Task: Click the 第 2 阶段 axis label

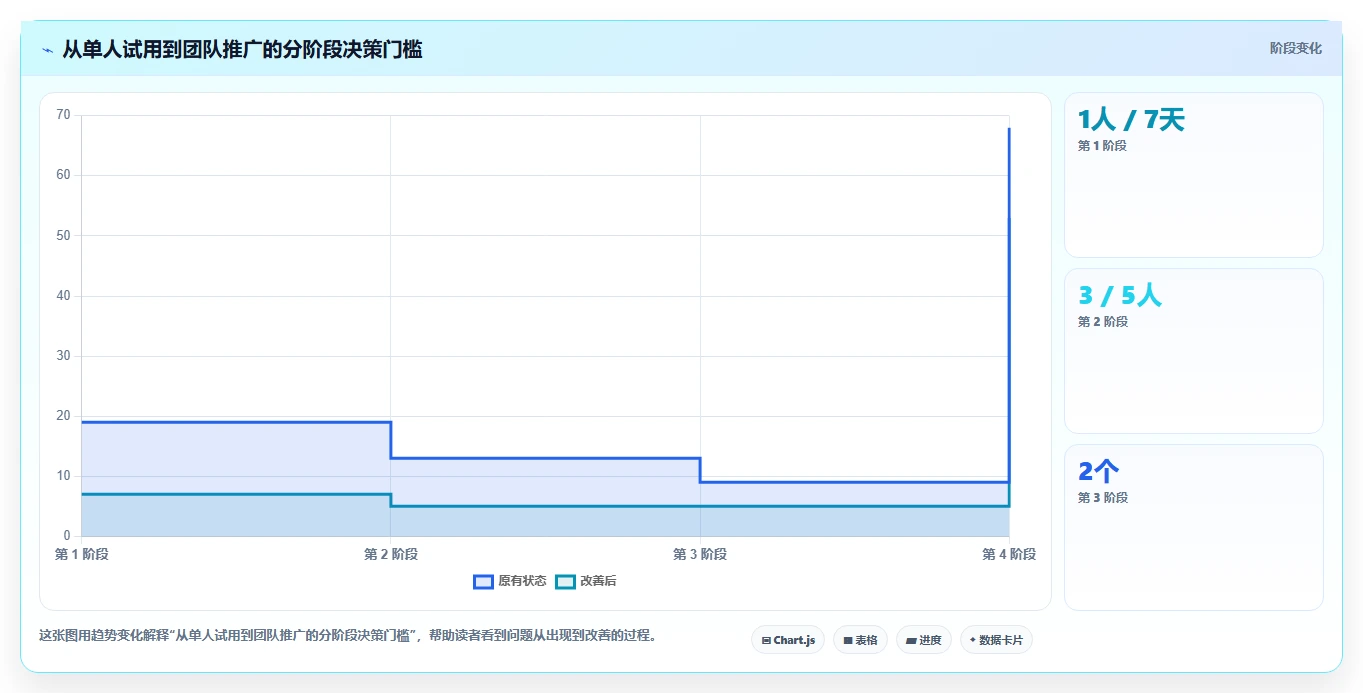Action: (391, 554)
